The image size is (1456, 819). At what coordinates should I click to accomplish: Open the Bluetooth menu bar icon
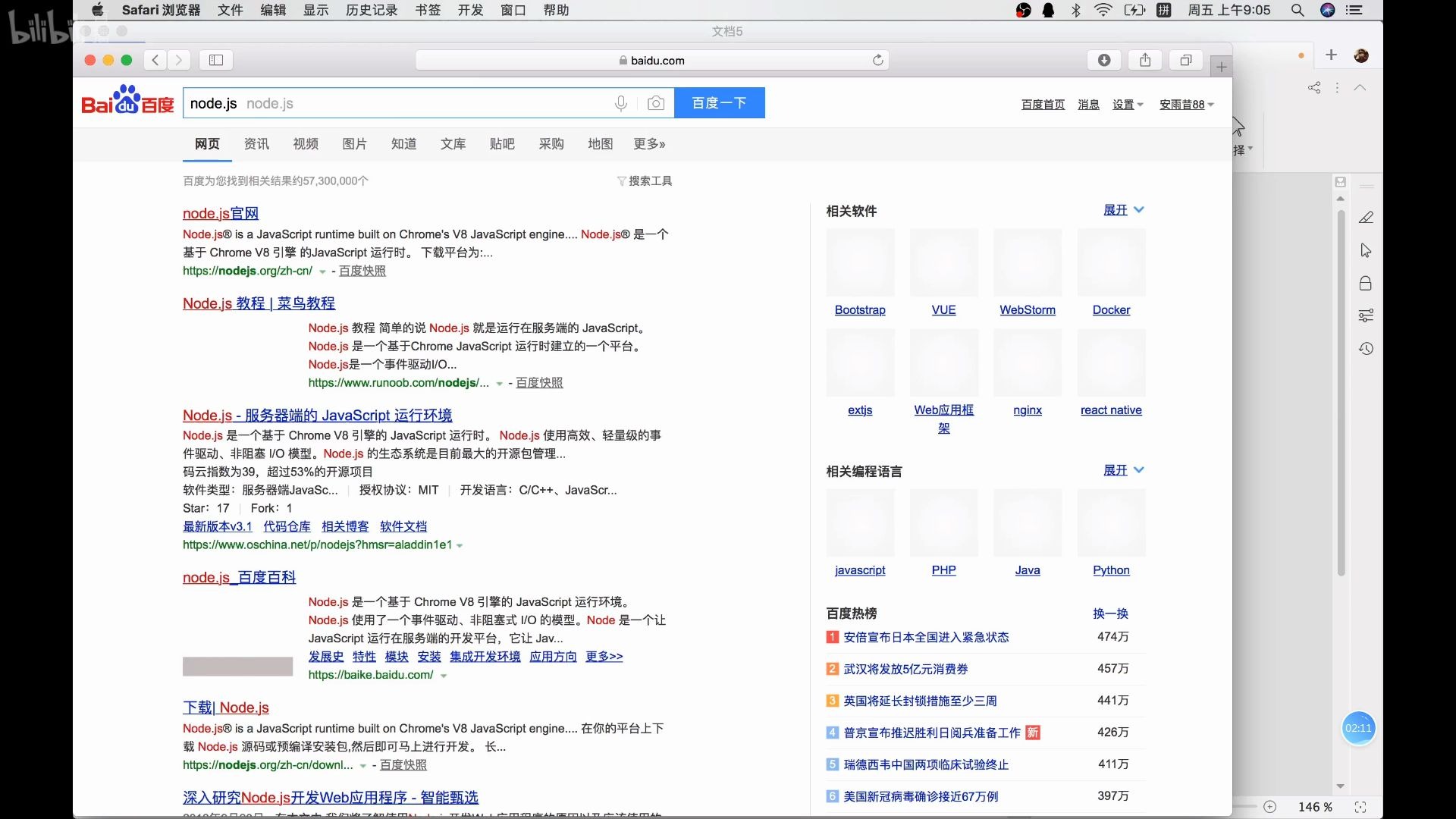[x=1076, y=10]
